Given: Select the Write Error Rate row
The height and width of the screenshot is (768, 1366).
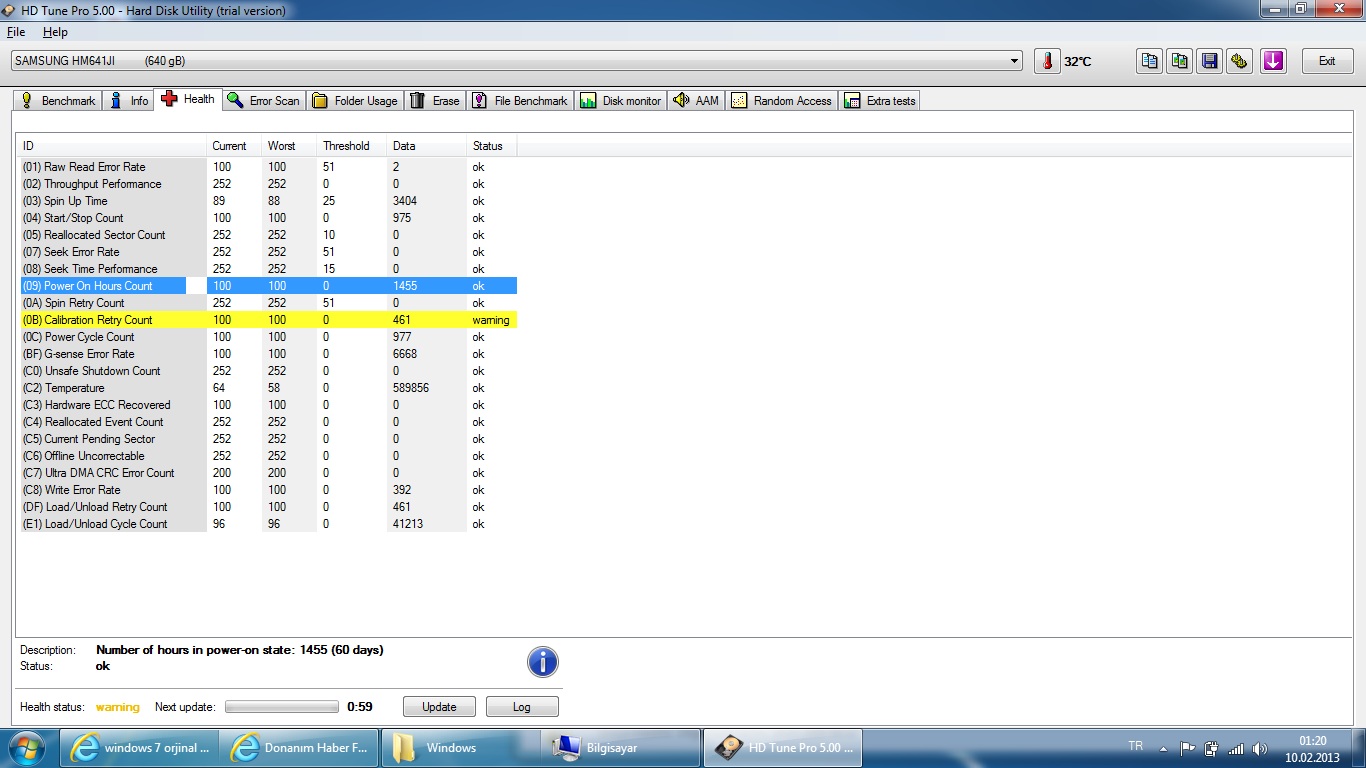Looking at the screenshot, I should 268,490.
